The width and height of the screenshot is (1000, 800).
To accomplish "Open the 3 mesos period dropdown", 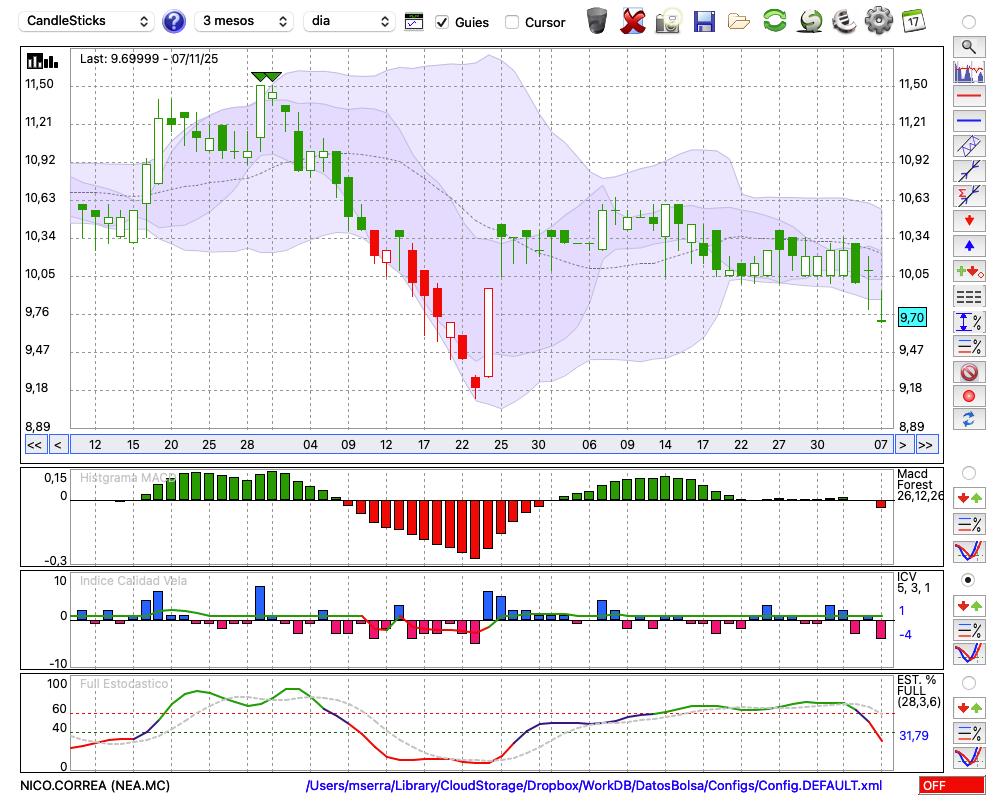I will click(244, 21).
